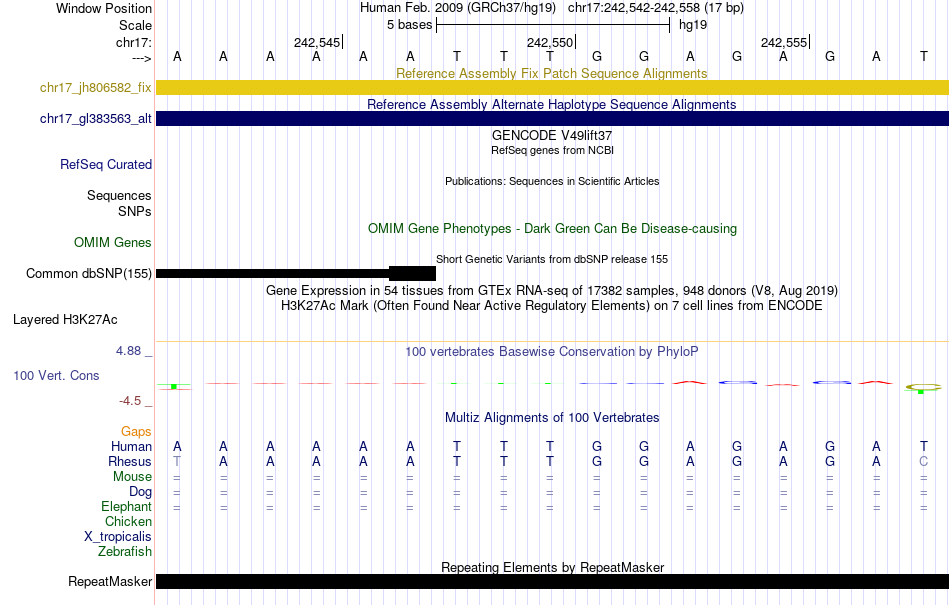Click the H3K27Ac Mark track title
The height and width of the screenshot is (605, 950).
[x=552, y=305]
